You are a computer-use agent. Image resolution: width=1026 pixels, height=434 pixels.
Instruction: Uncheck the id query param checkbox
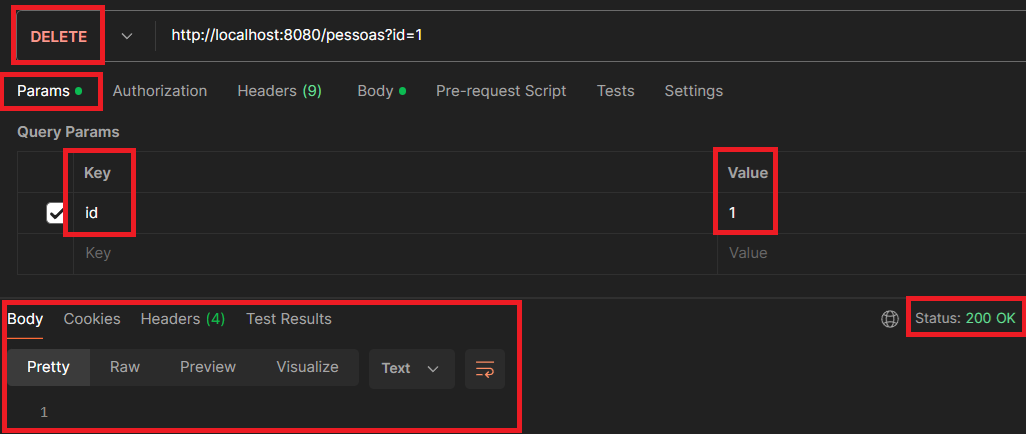coord(56,213)
